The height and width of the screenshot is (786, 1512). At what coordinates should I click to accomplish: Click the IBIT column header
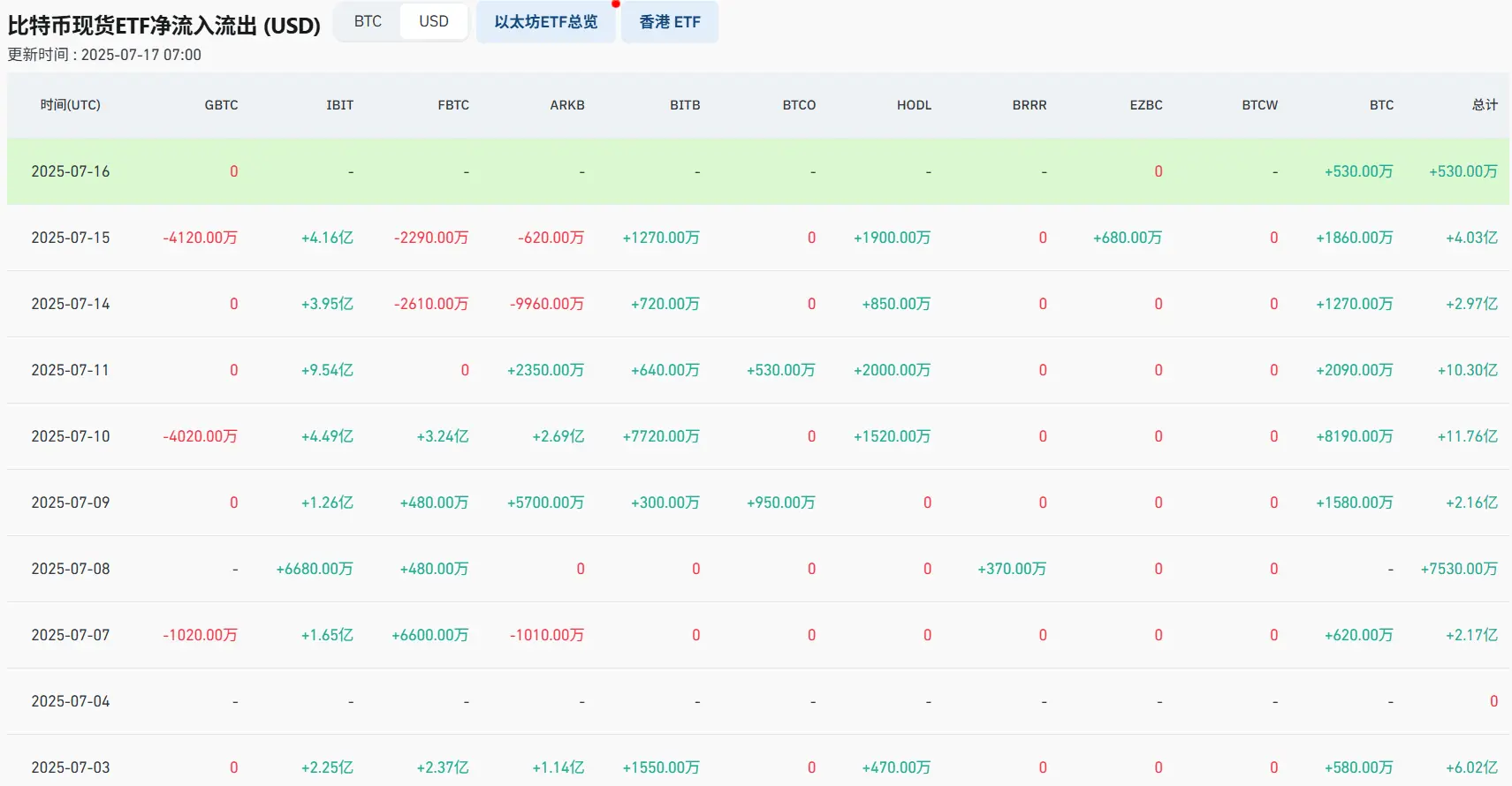(340, 105)
